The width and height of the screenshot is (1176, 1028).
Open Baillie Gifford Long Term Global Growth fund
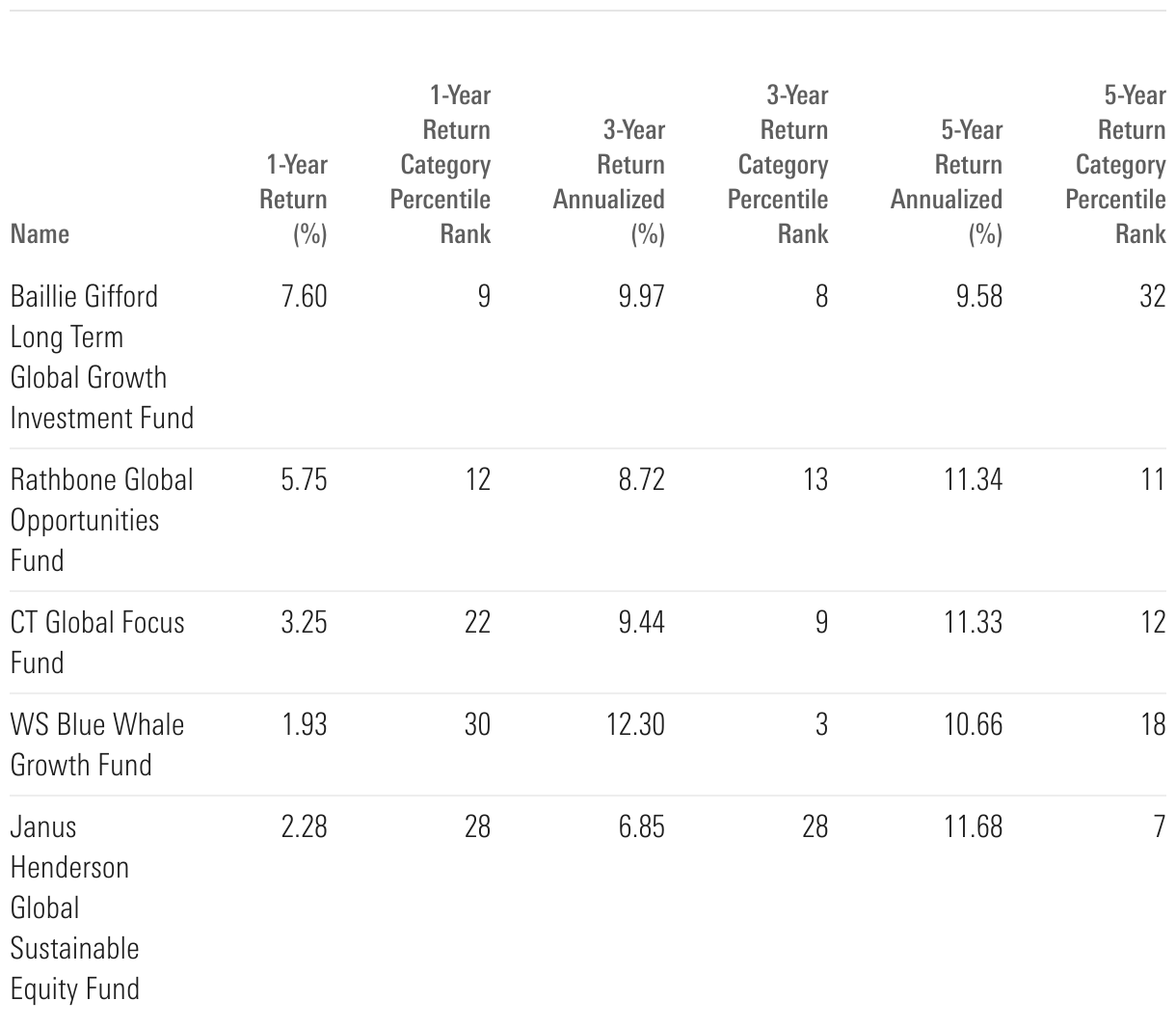102,357
